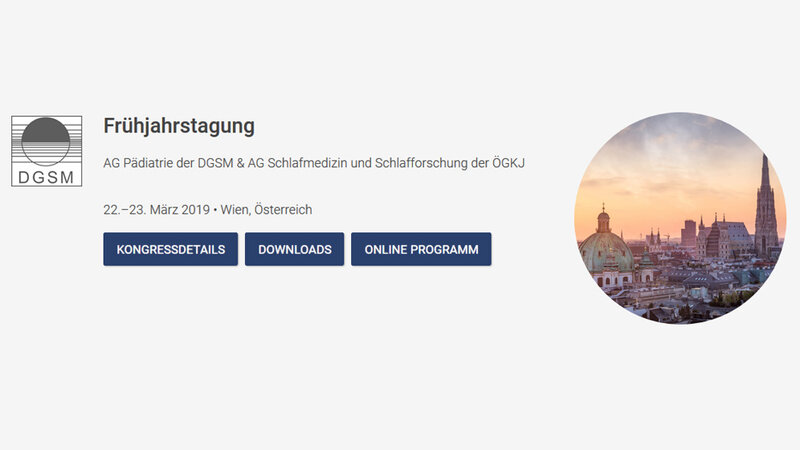Click the date 22.–23. März 2019

(x=156, y=210)
